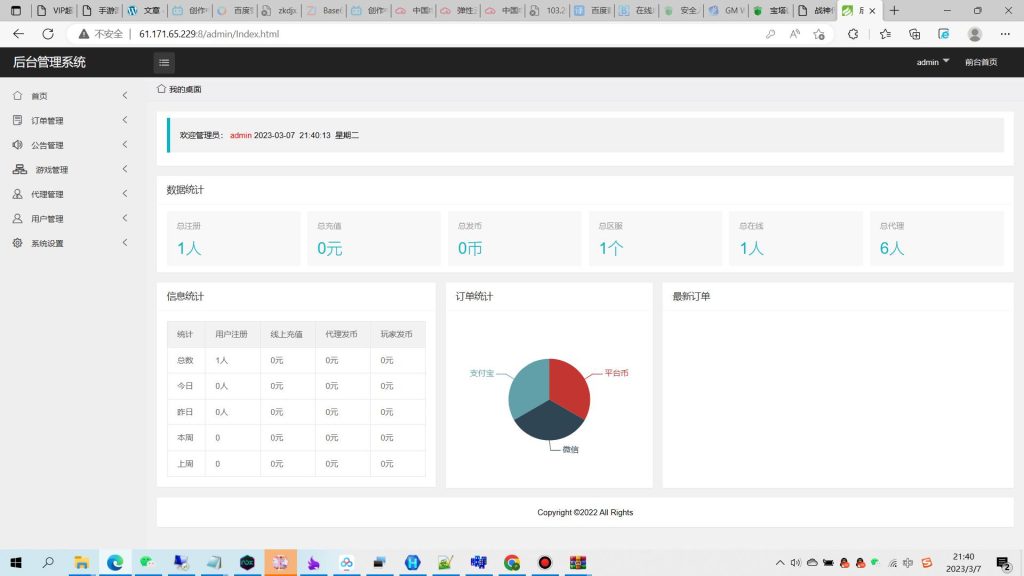1024x576 pixels.
Task: Expand 订单管理 using its chevron arrow
Action: (x=125, y=120)
